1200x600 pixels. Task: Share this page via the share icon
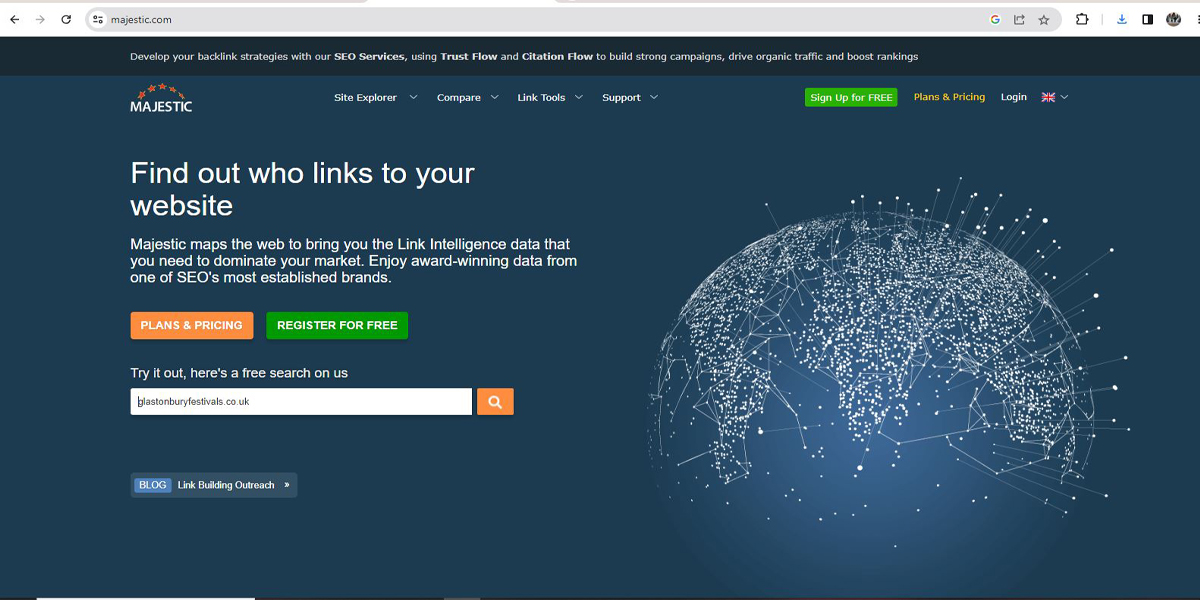click(1019, 19)
